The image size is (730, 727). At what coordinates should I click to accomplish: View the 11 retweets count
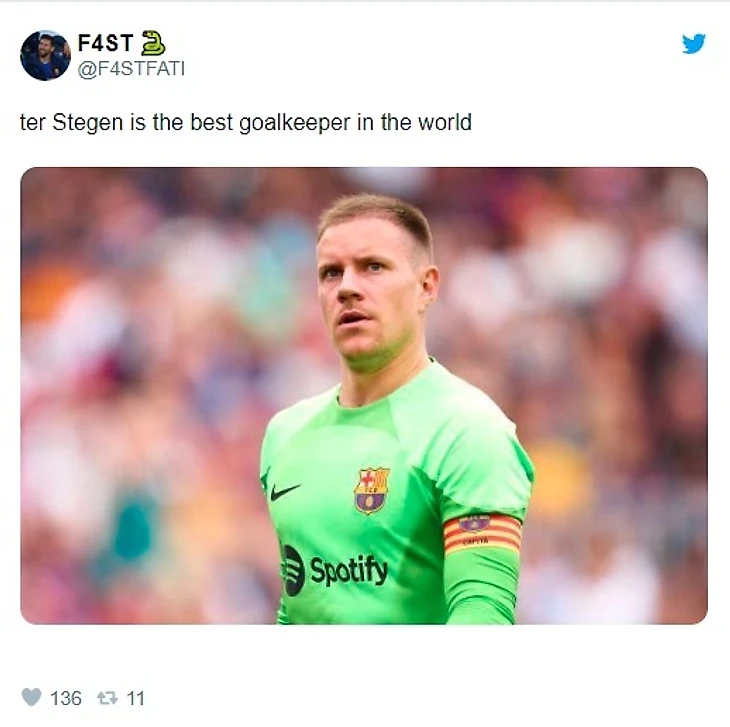click(x=135, y=698)
